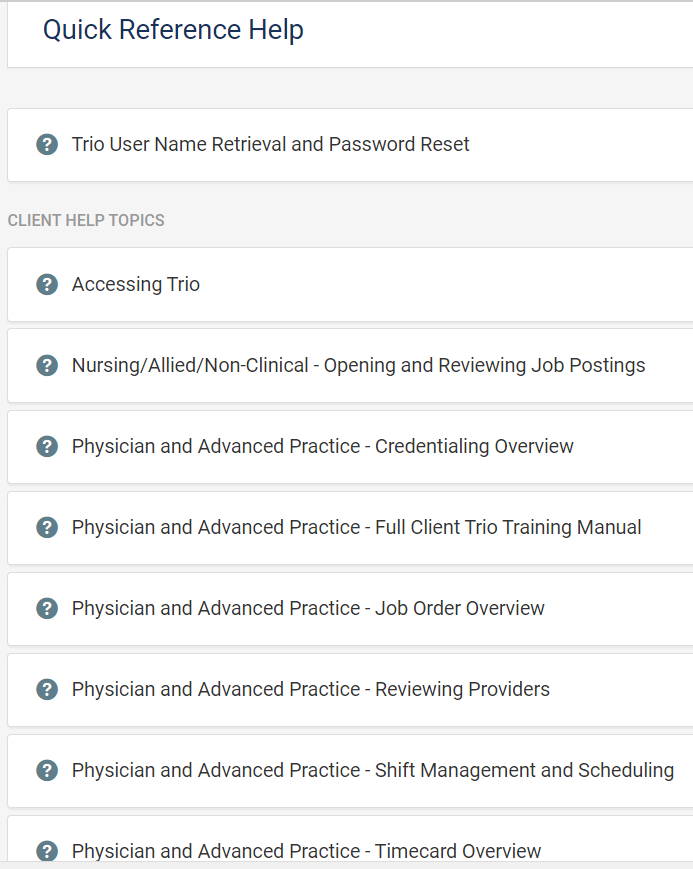The image size is (693, 869).
Task: Click the help icon for Shift Management and Scheduling
Action: pyautogui.click(x=47, y=771)
